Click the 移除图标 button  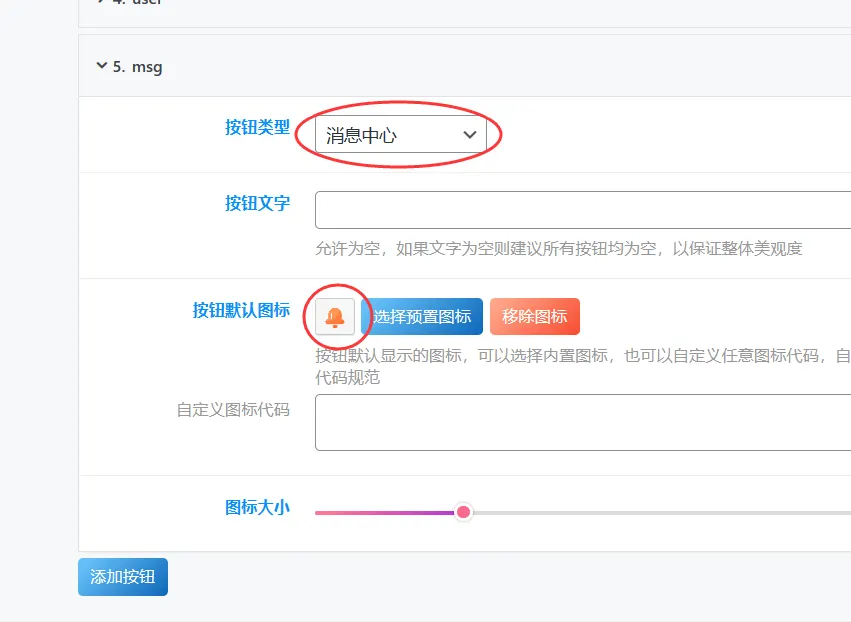point(535,316)
